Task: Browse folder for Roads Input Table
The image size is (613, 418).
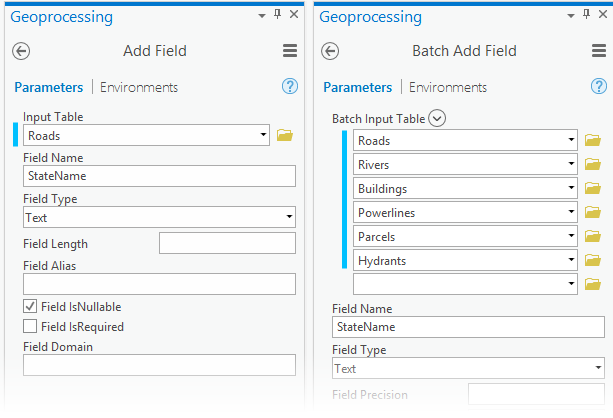Action: (x=285, y=135)
